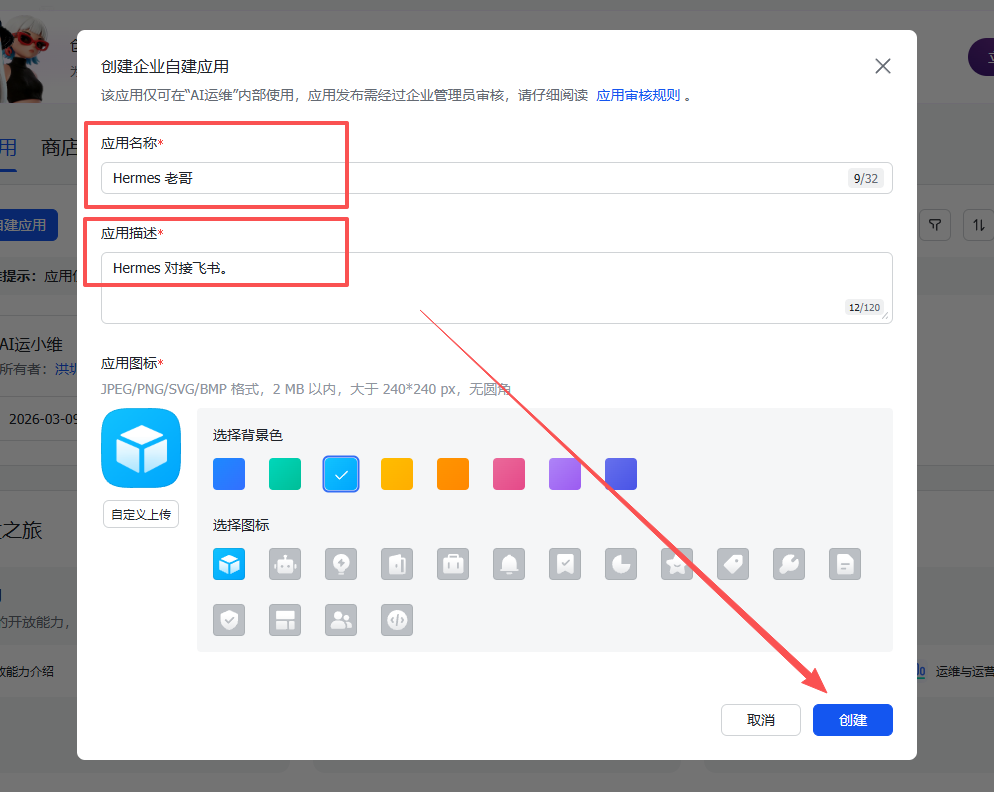Choose the price tag icon
The width and height of the screenshot is (994, 792).
click(x=733, y=564)
